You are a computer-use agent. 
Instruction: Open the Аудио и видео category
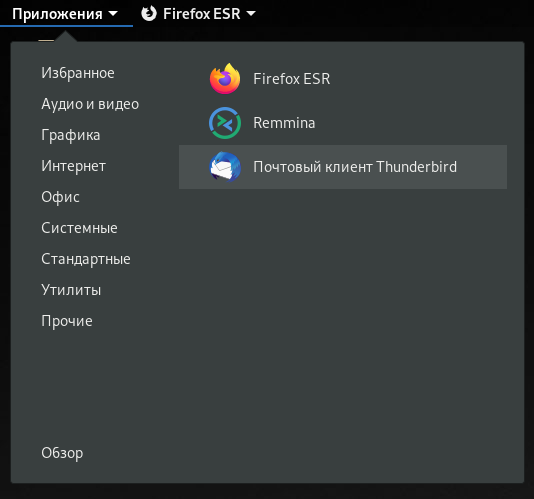tap(90, 104)
